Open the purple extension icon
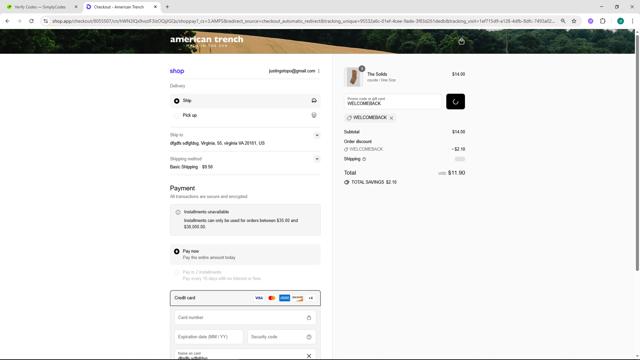 [590, 21]
